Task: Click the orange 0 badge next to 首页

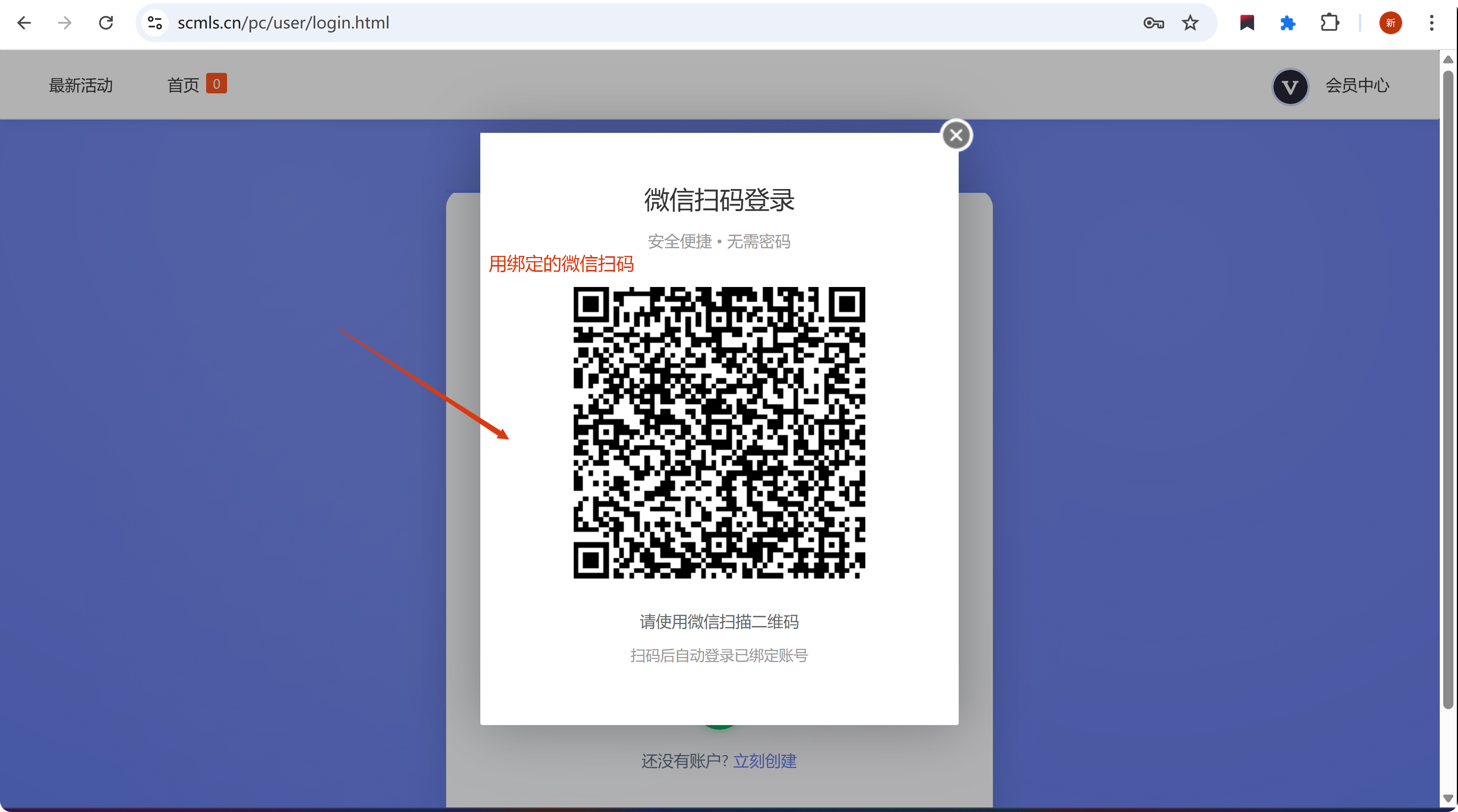Action: click(x=216, y=83)
